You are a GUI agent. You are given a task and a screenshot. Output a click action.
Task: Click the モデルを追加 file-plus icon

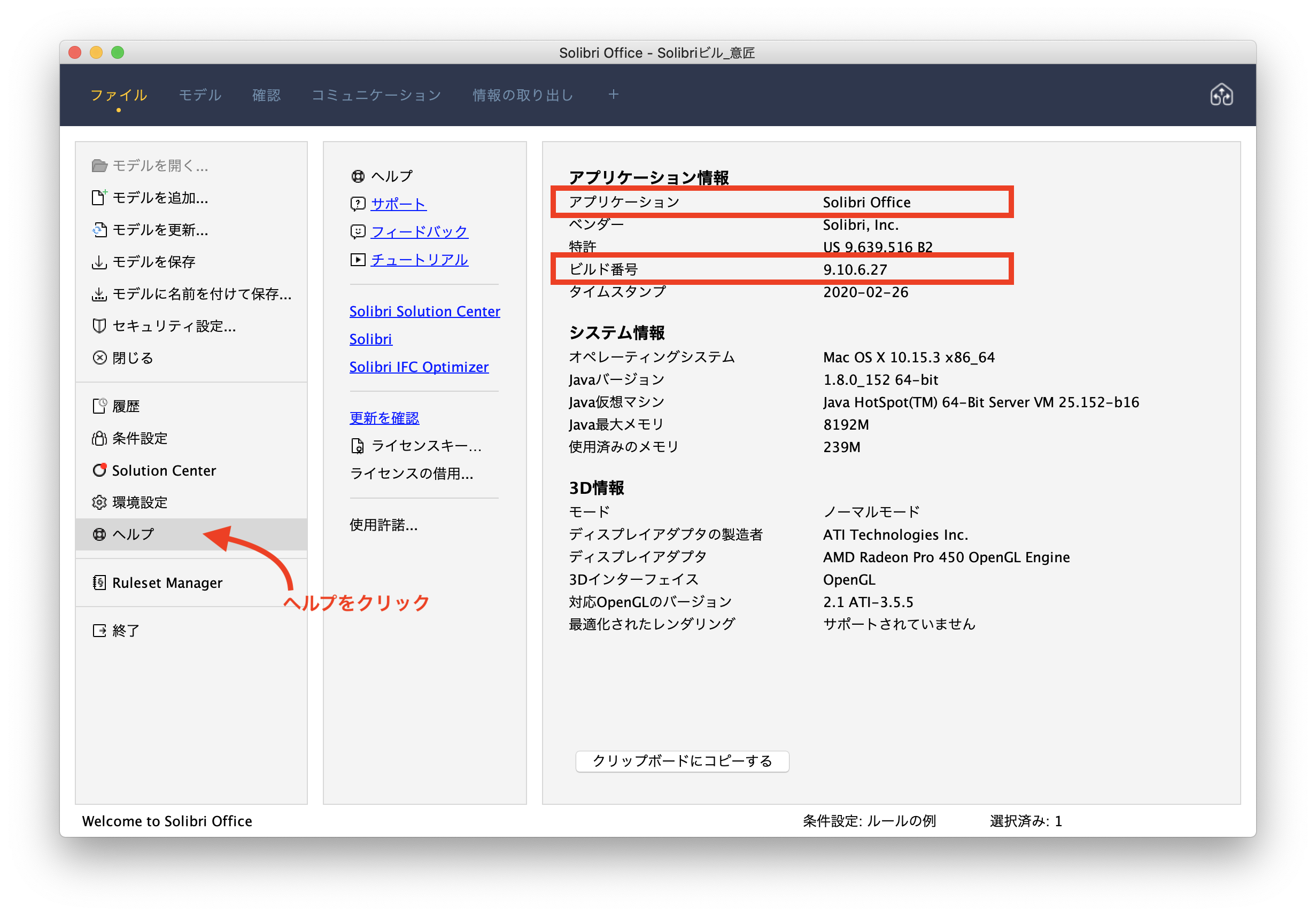click(x=99, y=197)
